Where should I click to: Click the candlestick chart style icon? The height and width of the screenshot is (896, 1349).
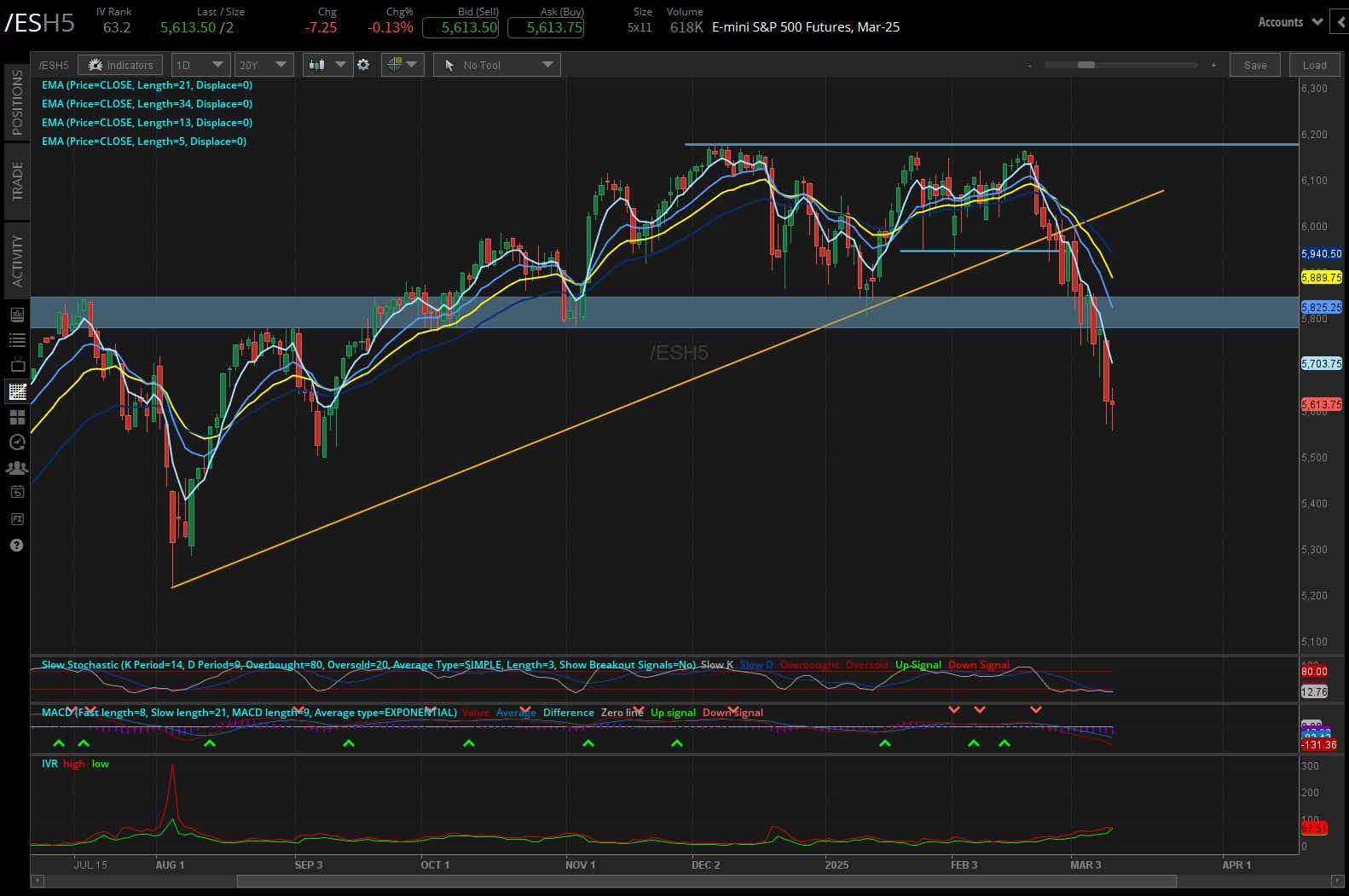[317, 65]
